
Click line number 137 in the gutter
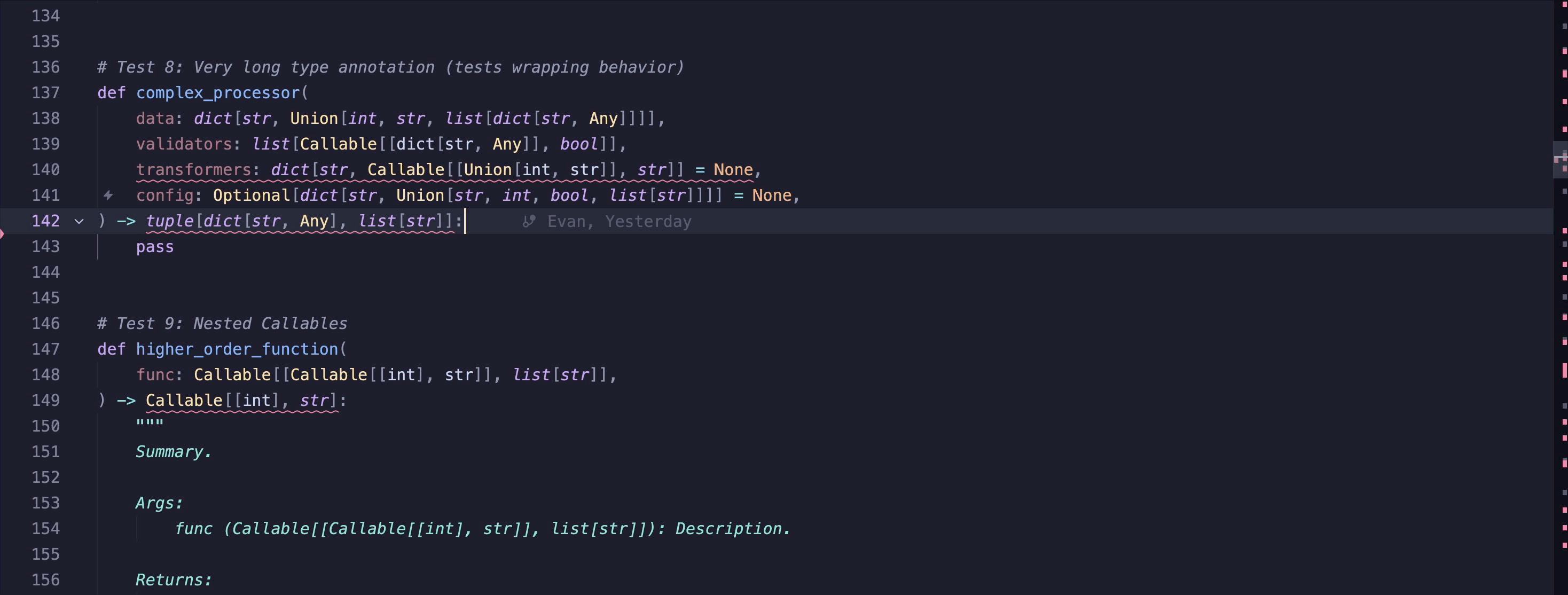pos(45,92)
